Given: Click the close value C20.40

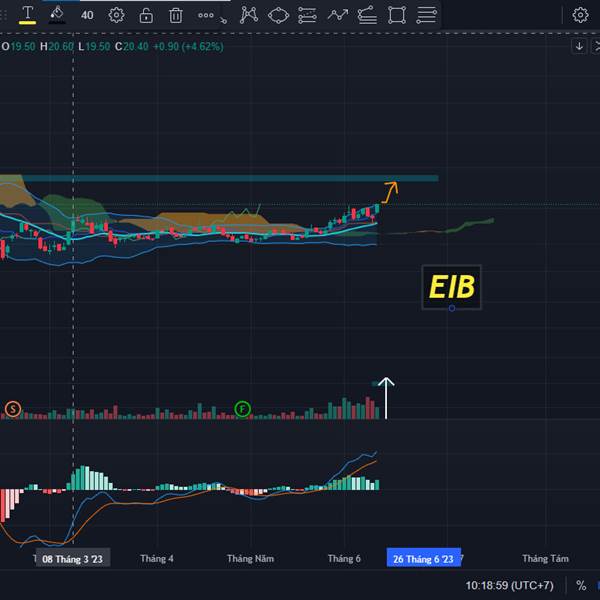Looking at the screenshot, I should click(x=132, y=47).
